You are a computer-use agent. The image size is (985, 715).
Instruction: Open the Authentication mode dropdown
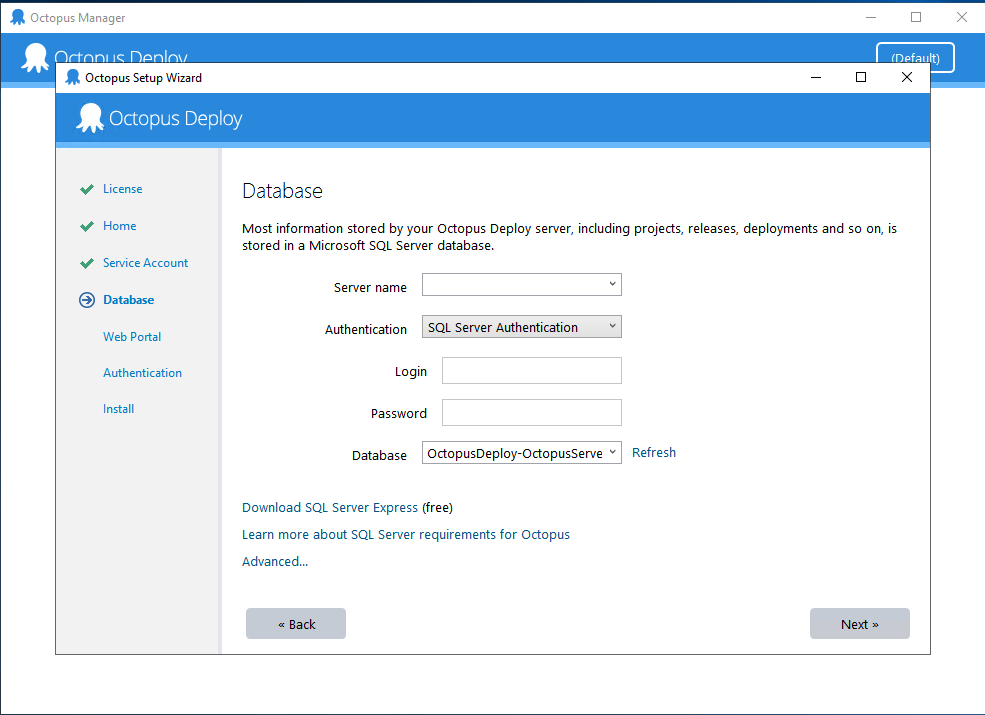tap(521, 327)
